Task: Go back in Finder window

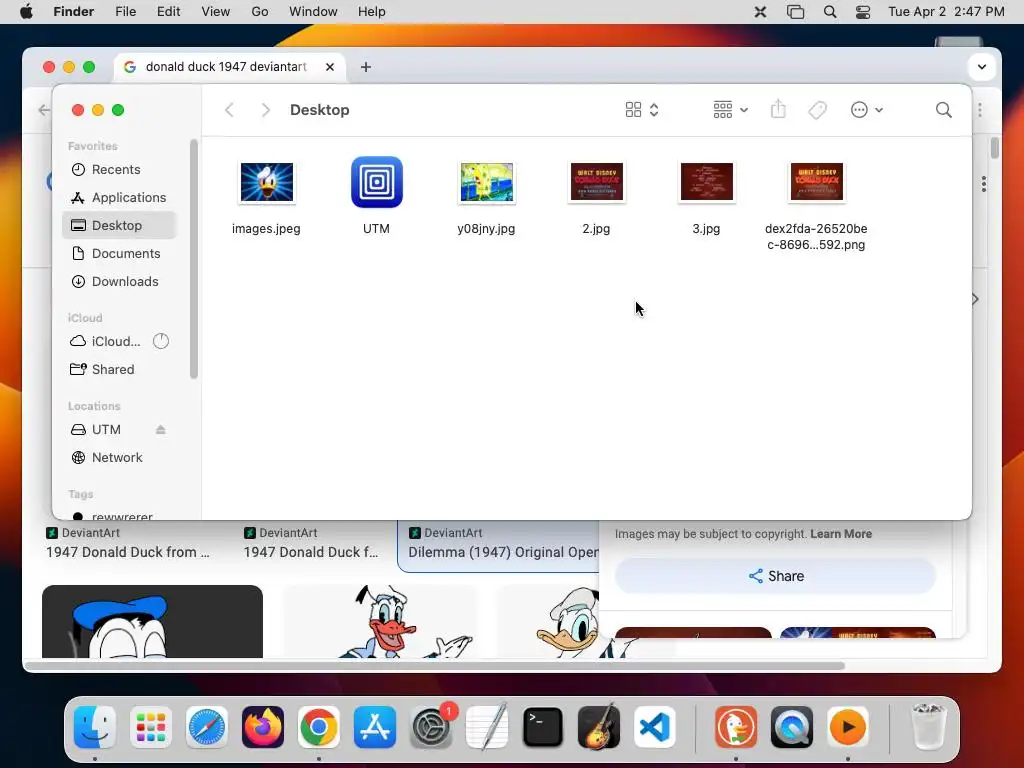Action: pyautogui.click(x=229, y=110)
